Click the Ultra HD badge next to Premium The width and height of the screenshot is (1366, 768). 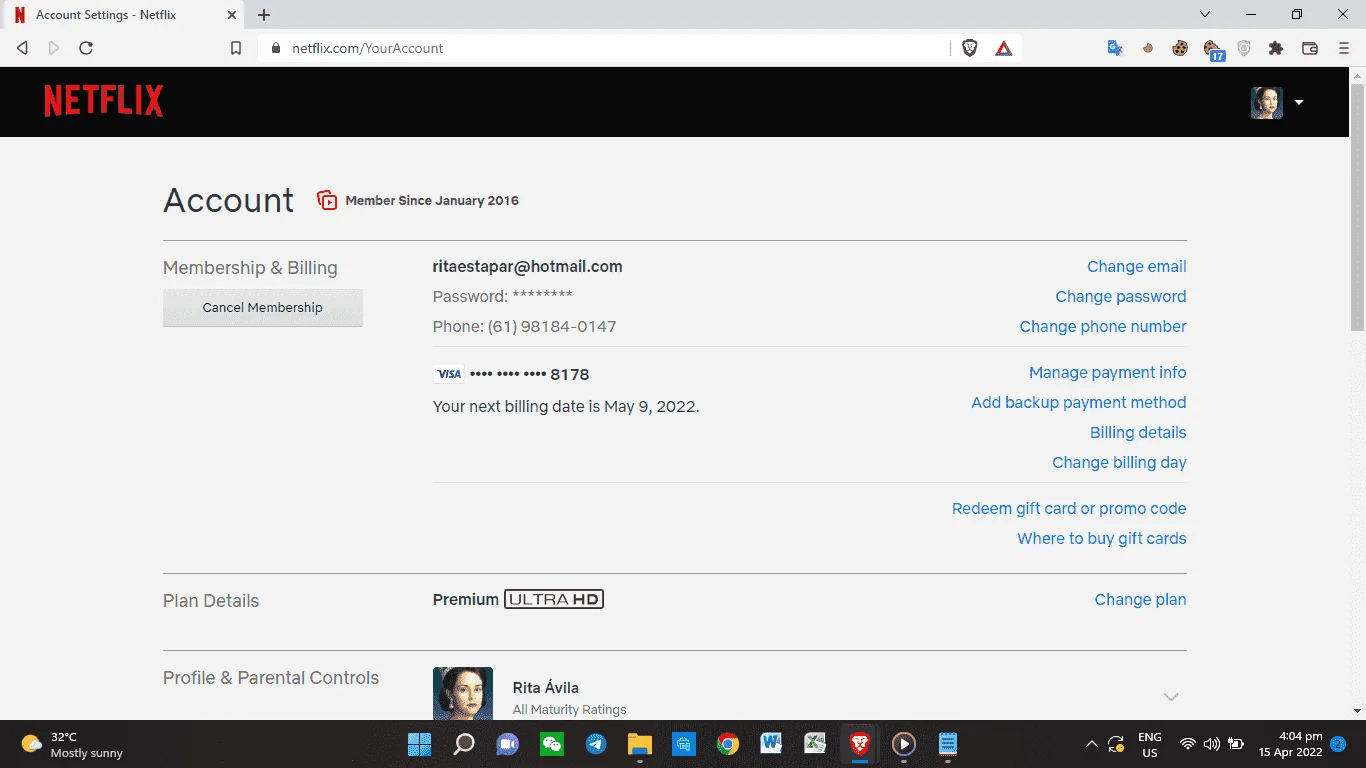tap(554, 599)
